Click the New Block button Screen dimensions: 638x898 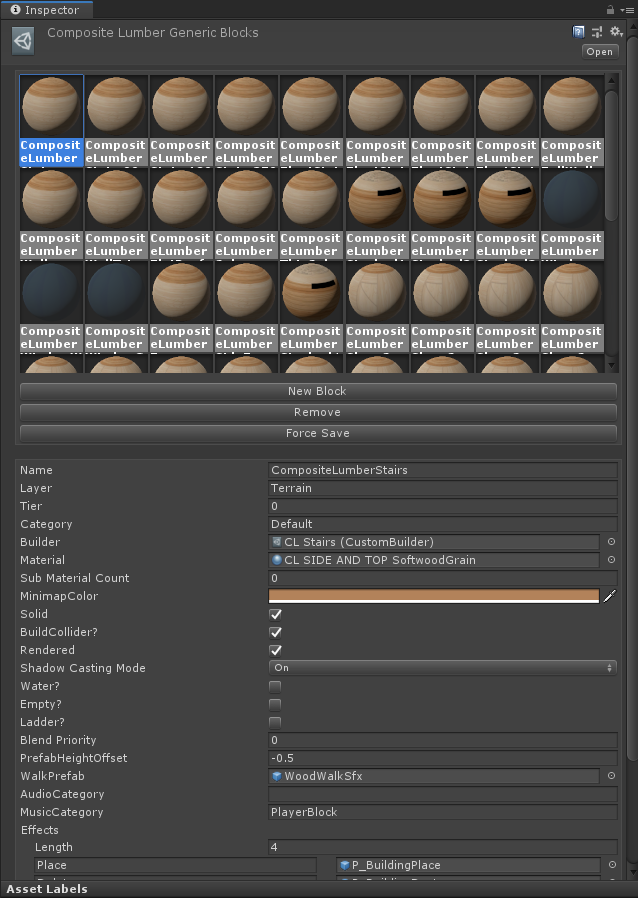pyautogui.click(x=318, y=391)
